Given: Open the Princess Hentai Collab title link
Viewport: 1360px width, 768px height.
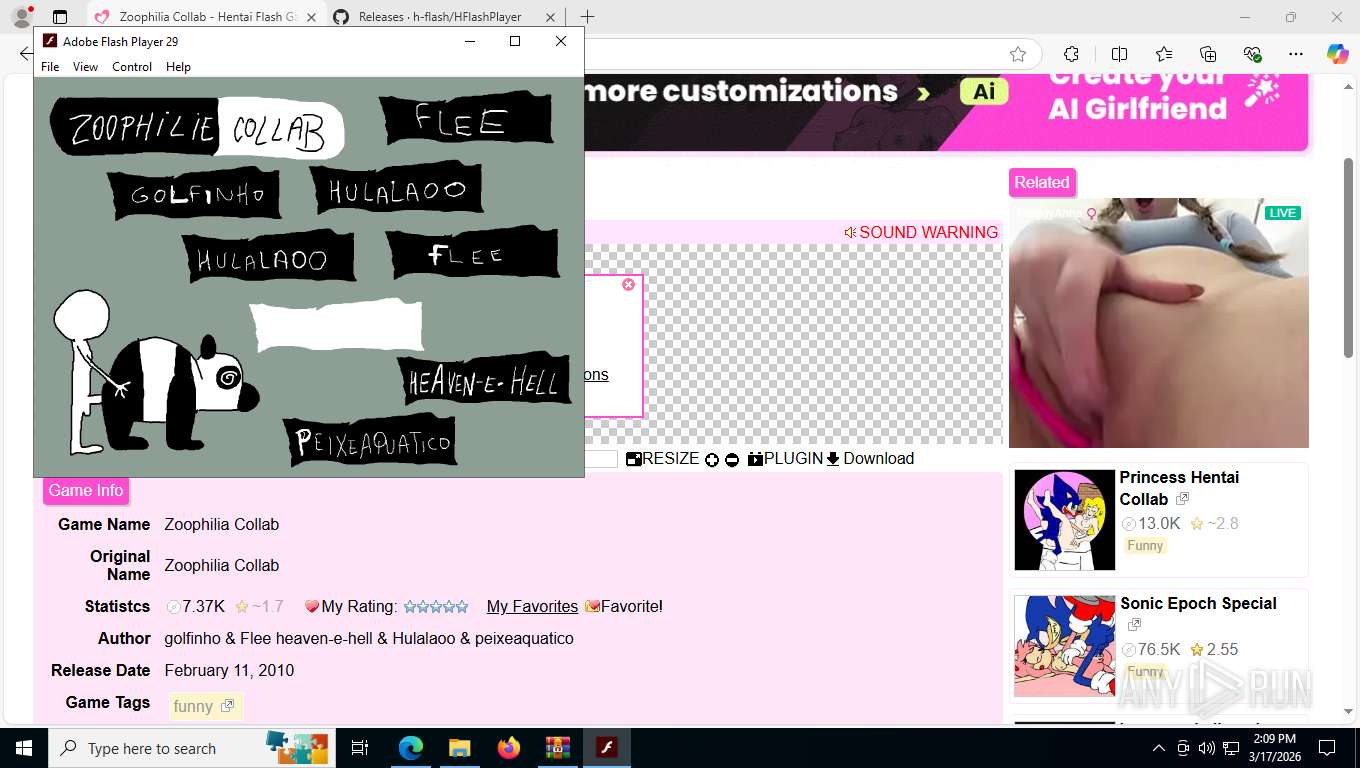Looking at the screenshot, I should pos(1179,488).
